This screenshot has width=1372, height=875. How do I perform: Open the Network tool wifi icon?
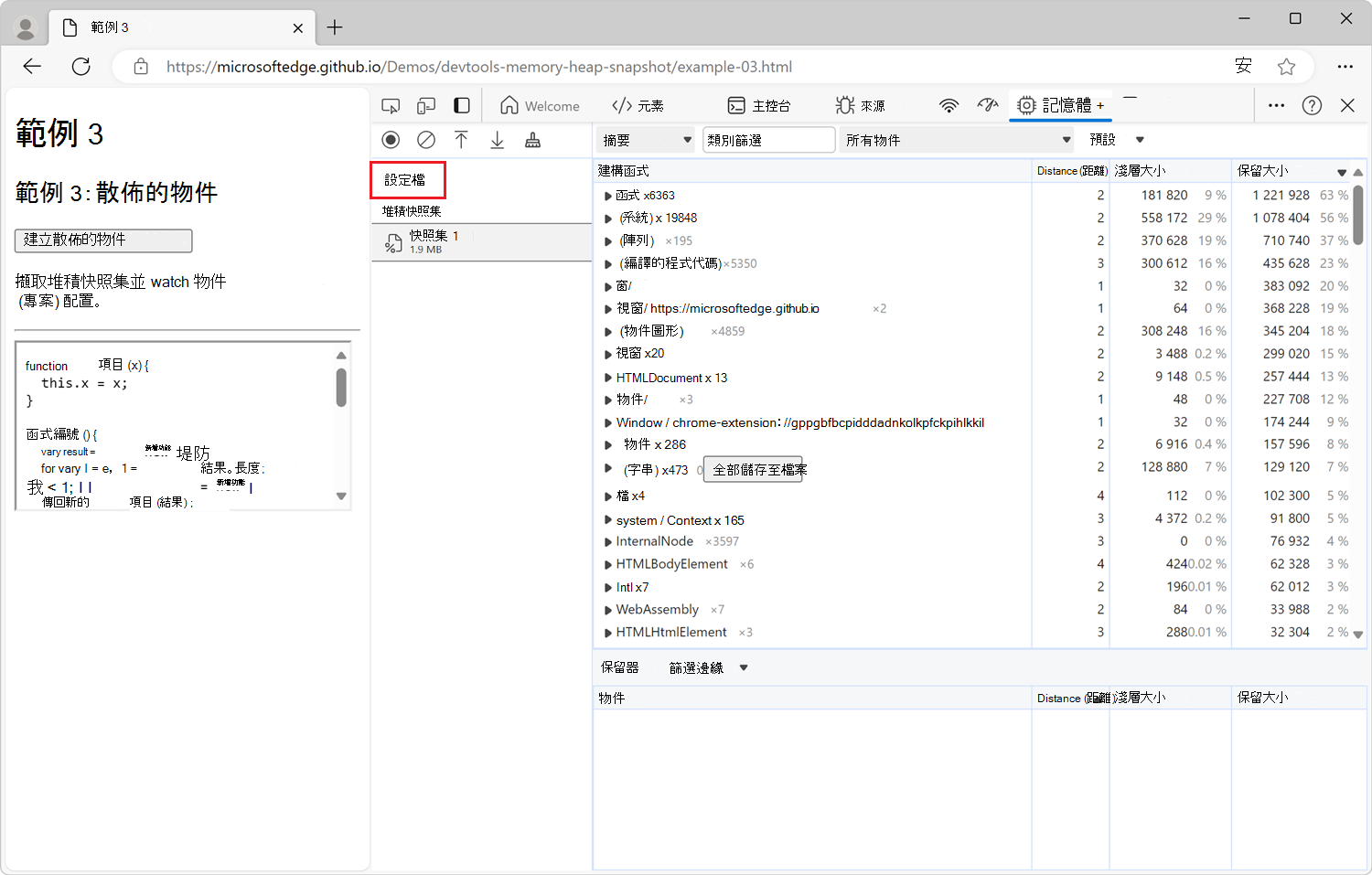(949, 106)
